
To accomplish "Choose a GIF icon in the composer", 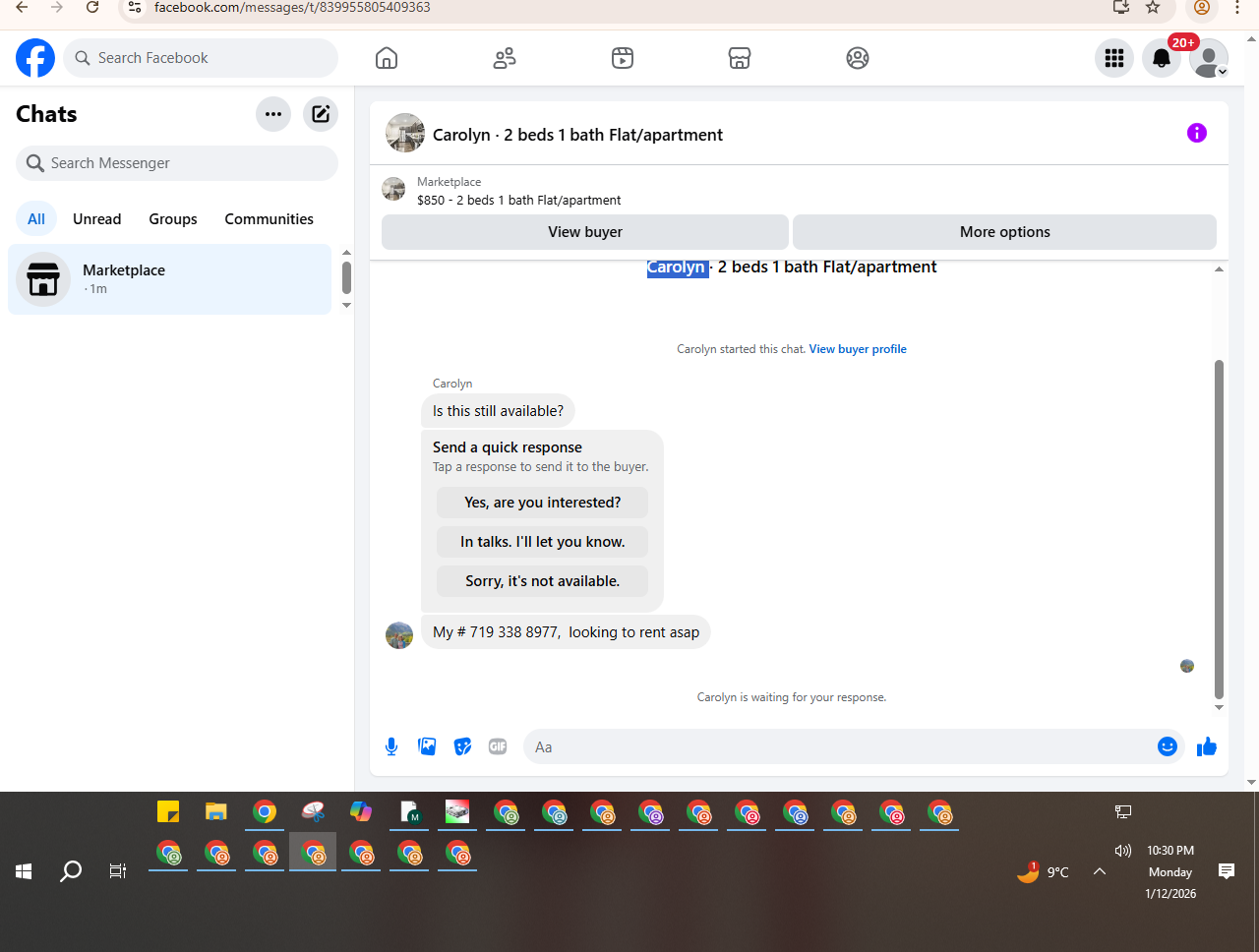I will (x=498, y=746).
